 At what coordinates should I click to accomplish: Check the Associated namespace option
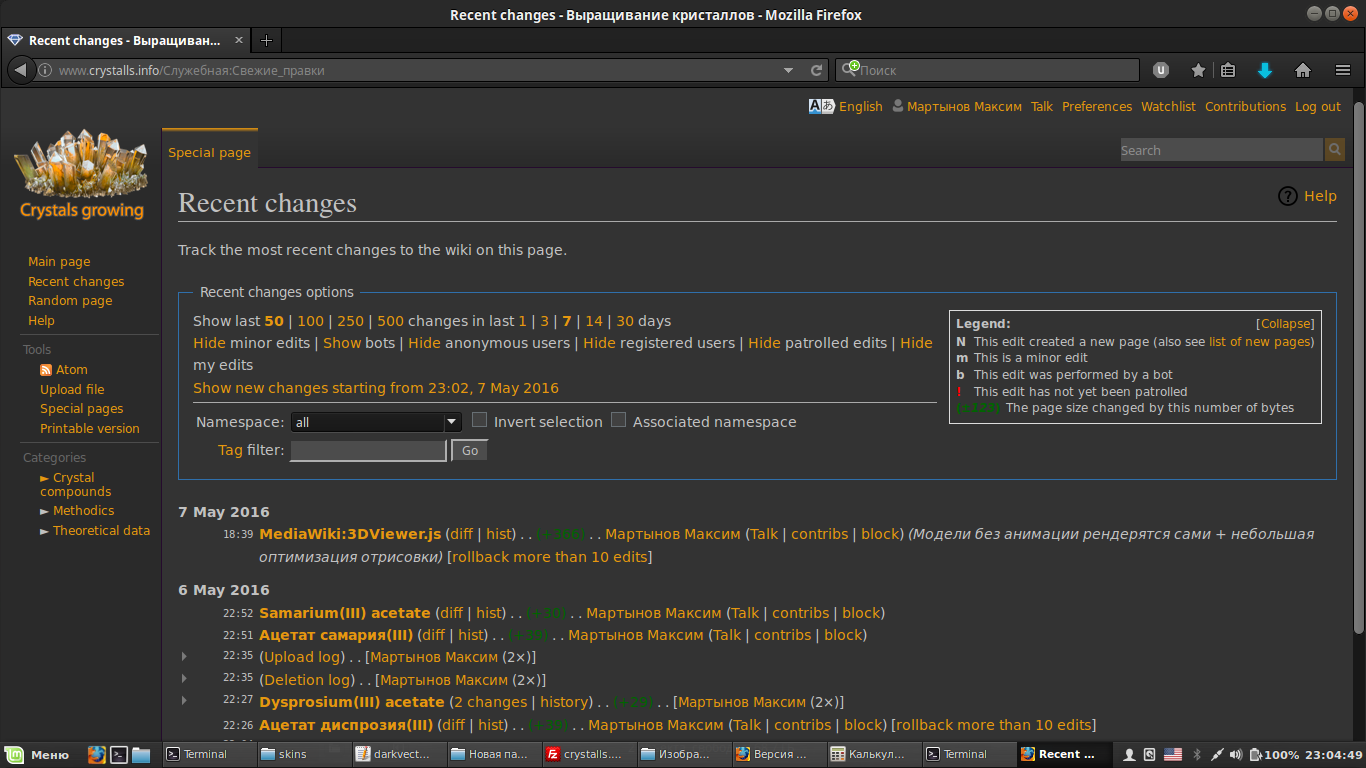point(618,419)
